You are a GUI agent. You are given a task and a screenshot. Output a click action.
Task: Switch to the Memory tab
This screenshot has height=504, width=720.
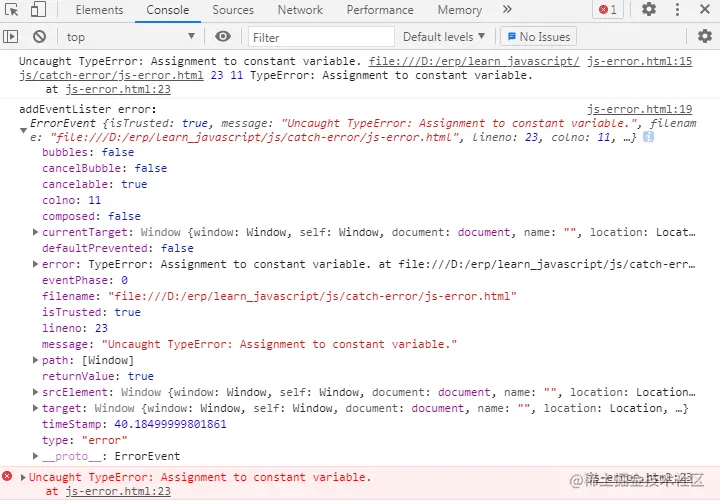460,10
